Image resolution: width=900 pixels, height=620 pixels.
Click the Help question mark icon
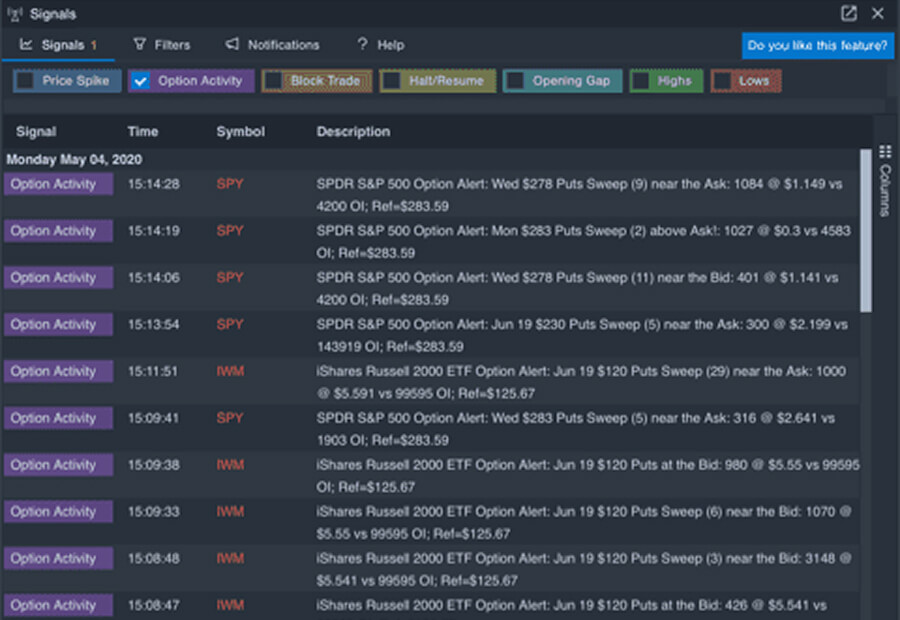362,45
